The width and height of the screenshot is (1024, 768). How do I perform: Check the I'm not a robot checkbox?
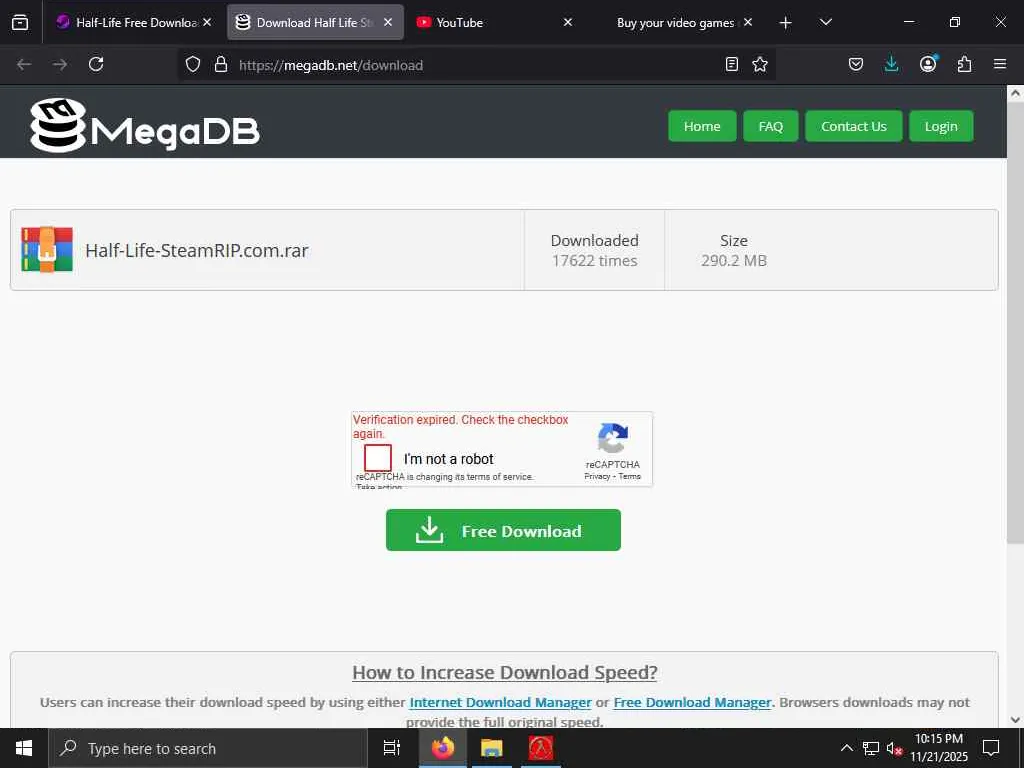point(377,458)
